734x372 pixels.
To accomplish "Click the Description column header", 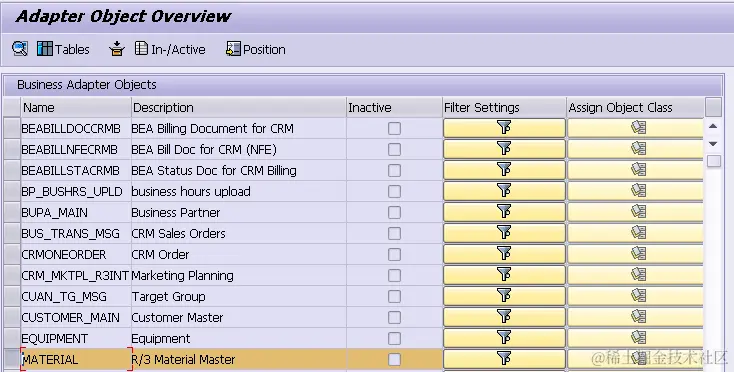I will 239,108.
